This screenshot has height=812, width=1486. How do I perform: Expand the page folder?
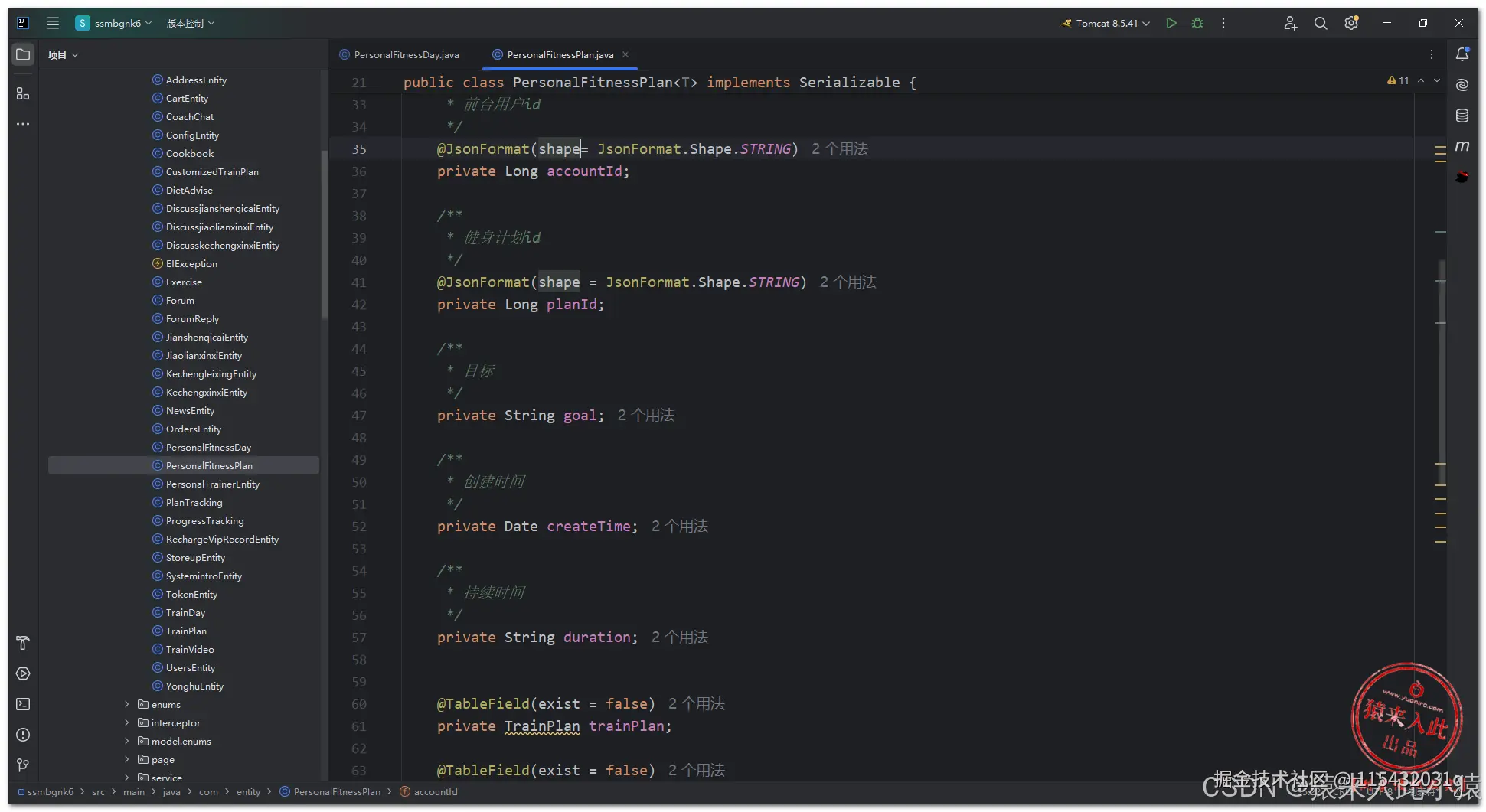(x=127, y=759)
